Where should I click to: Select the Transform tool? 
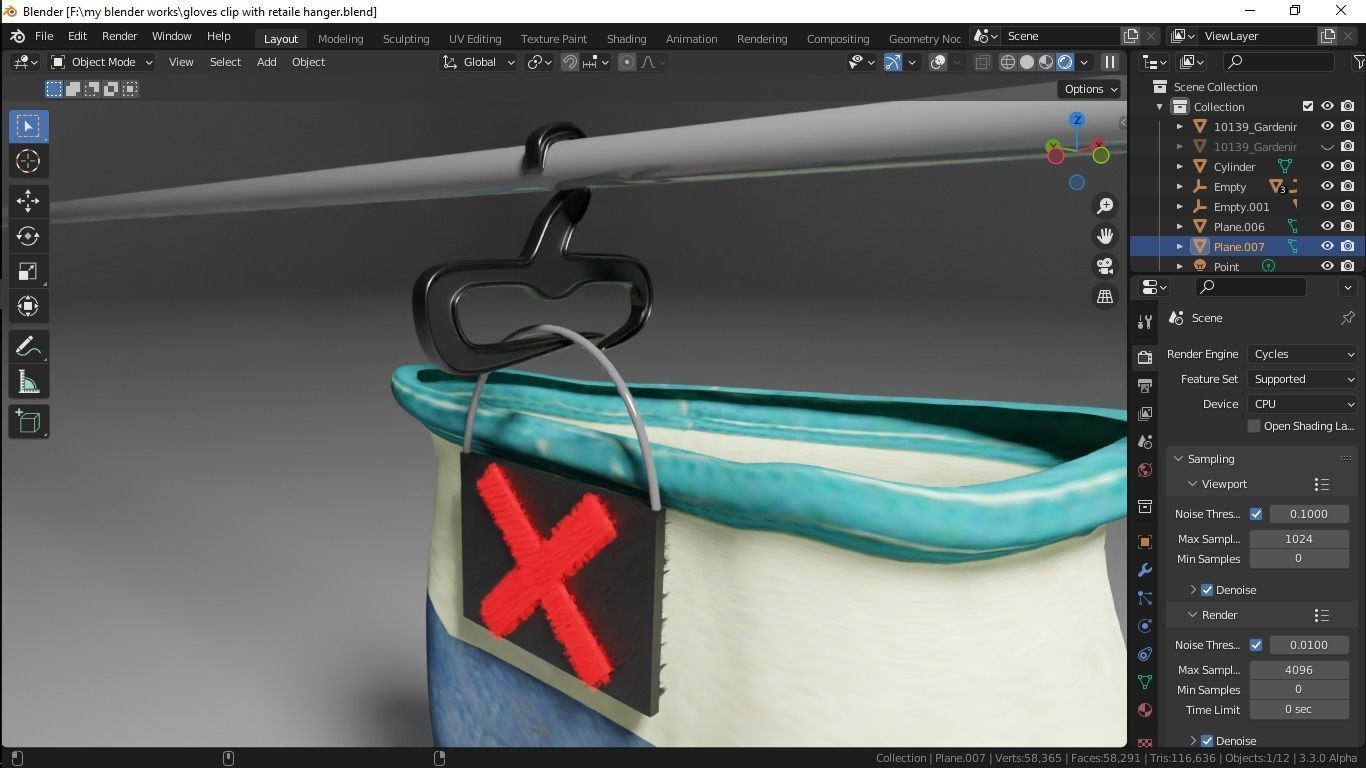pyautogui.click(x=28, y=306)
